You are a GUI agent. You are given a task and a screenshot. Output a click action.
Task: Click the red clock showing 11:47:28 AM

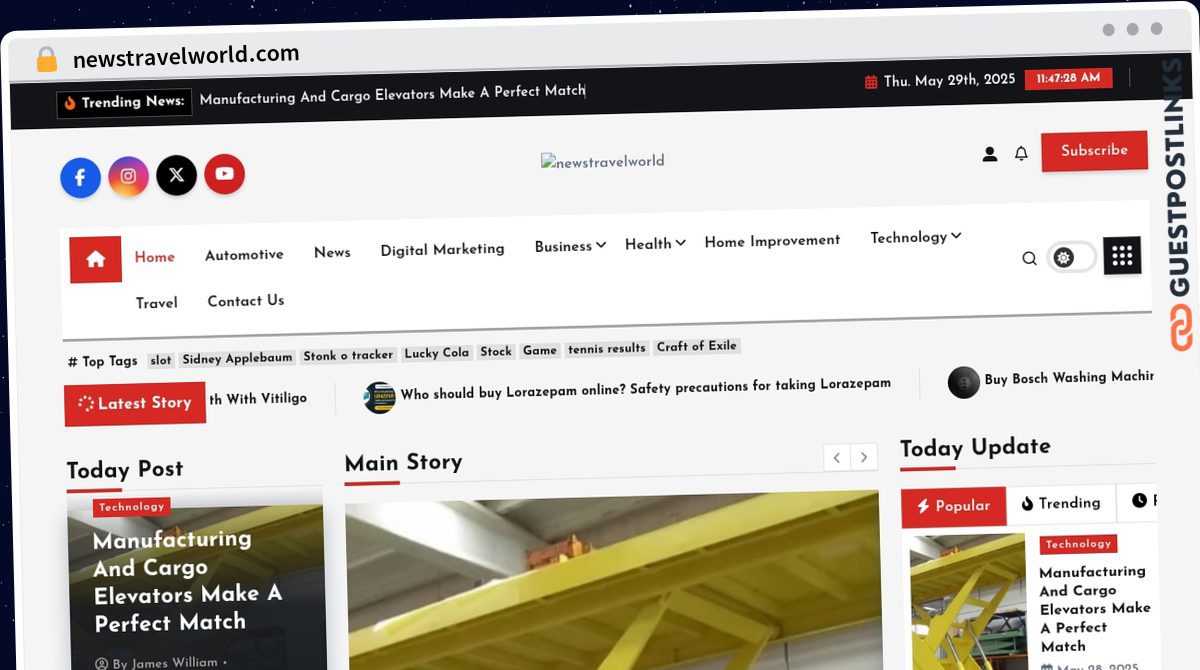coord(1068,78)
